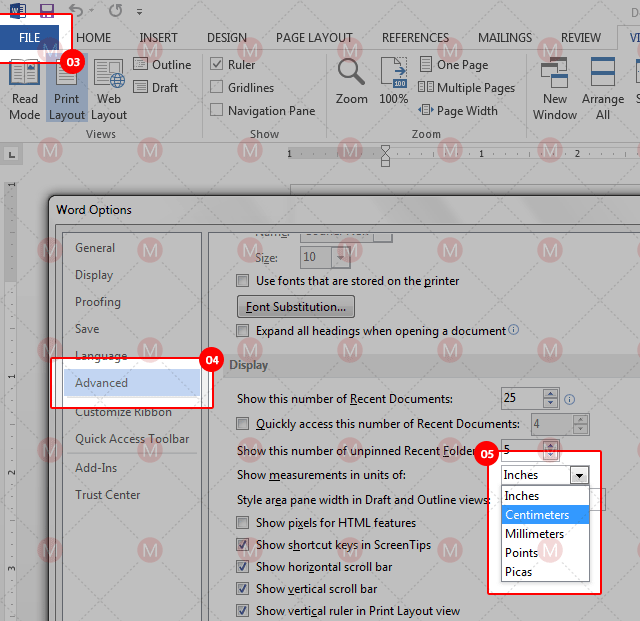Click info icon beside Expand all headings
This screenshot has width=640, height=621.
tap(514, 329)
